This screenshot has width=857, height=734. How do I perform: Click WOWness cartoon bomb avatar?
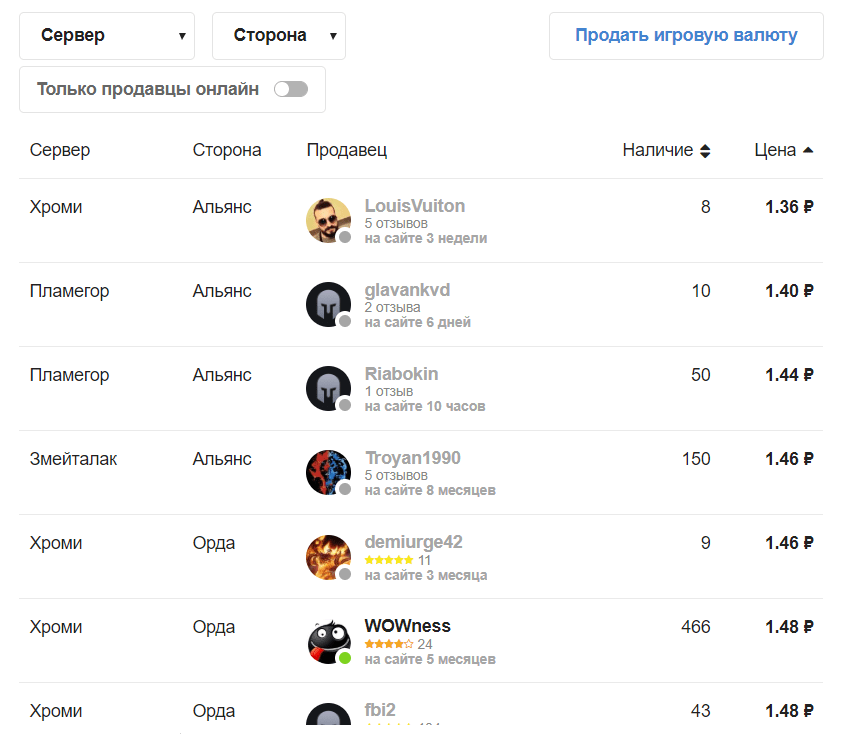pyautogui.click(x=328, y=640)
